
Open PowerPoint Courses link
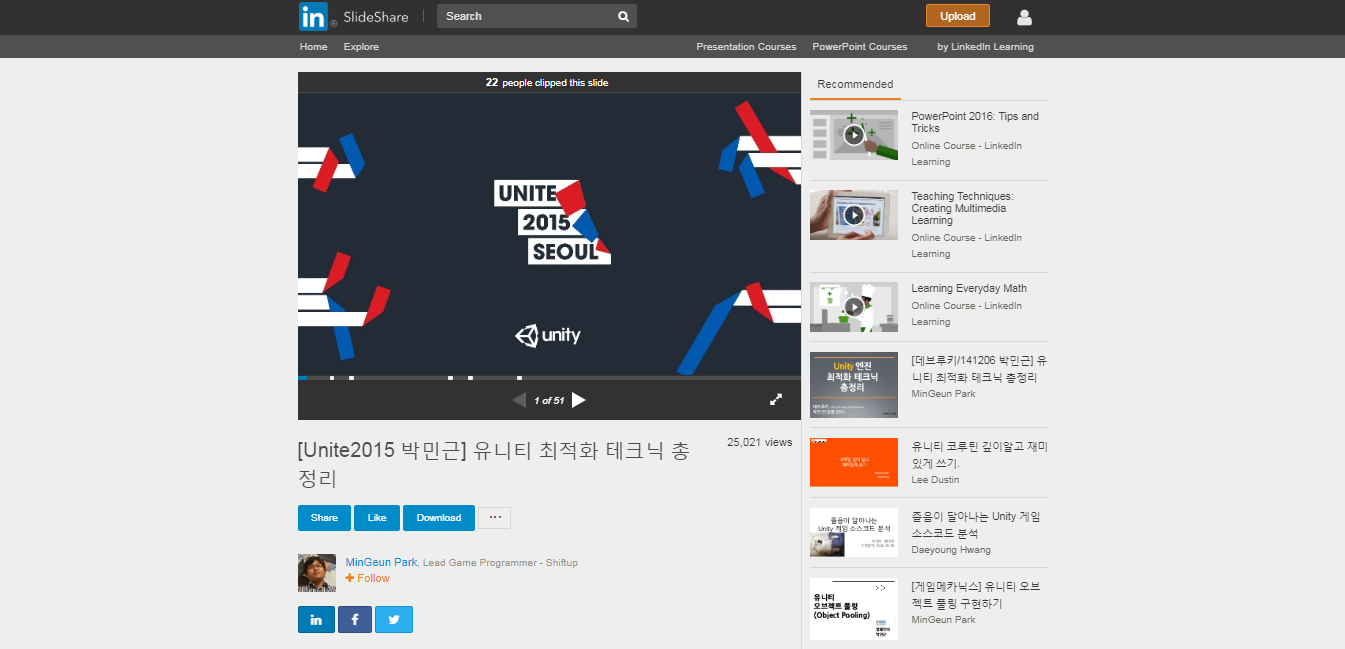(860, 47)
